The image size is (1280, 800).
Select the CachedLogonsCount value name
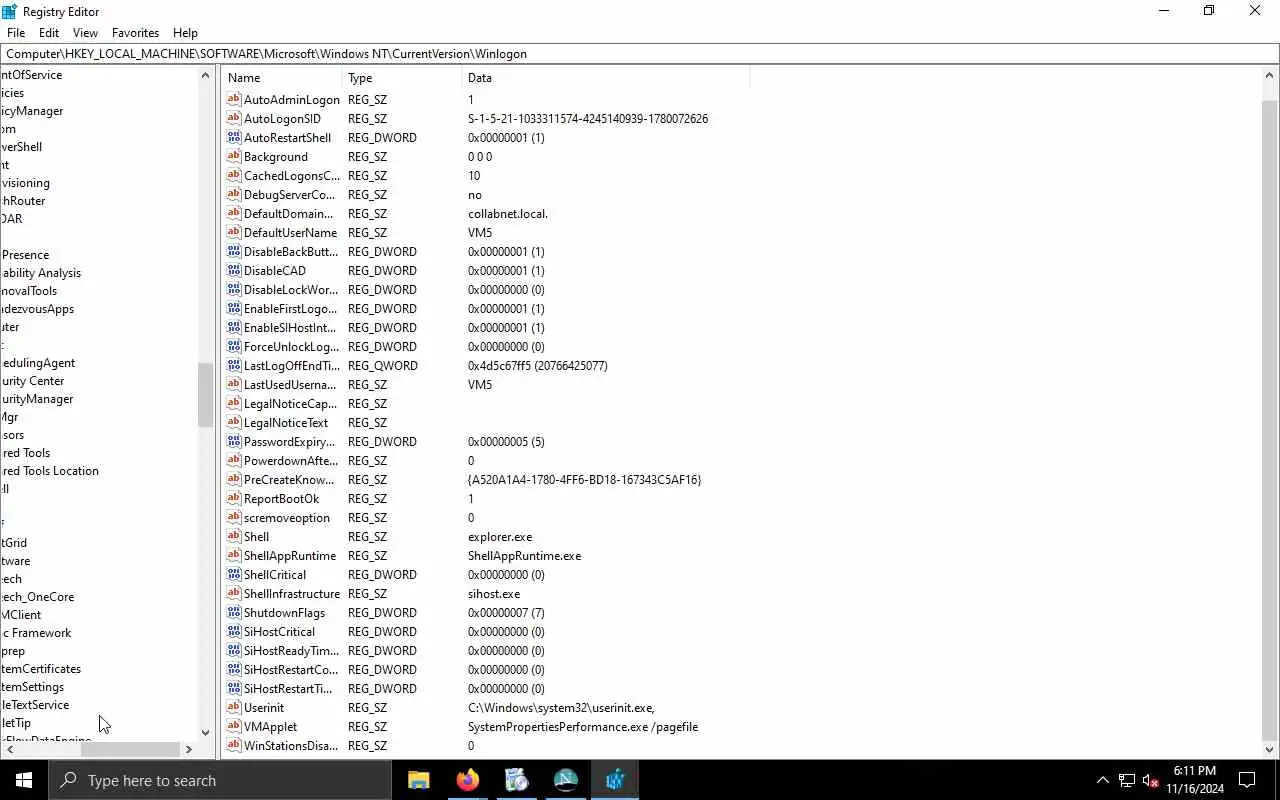pyautogui.click(x=292, y=175)
